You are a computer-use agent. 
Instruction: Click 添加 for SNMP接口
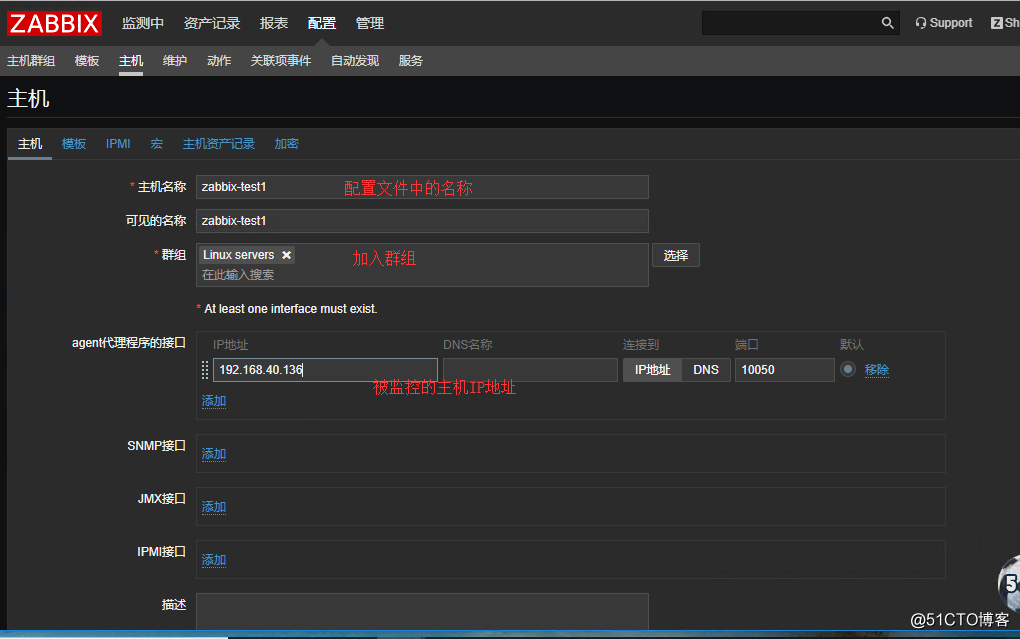tap(213, 454)
